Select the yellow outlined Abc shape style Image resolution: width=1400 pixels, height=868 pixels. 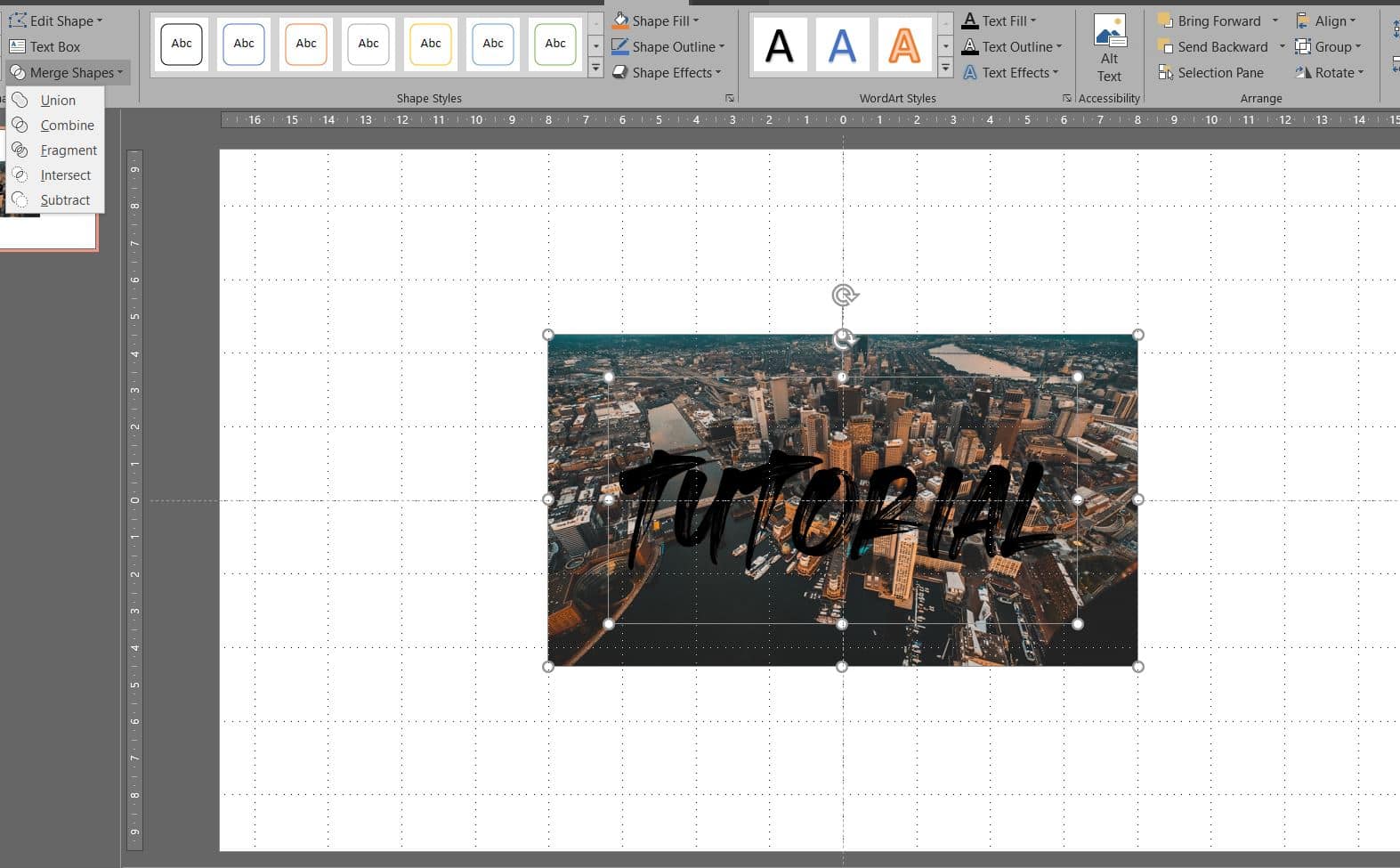[x=431, y=44]
